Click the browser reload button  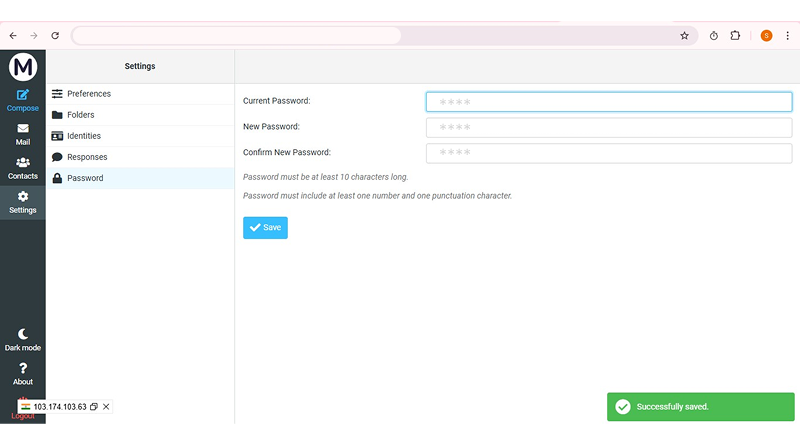55,35
